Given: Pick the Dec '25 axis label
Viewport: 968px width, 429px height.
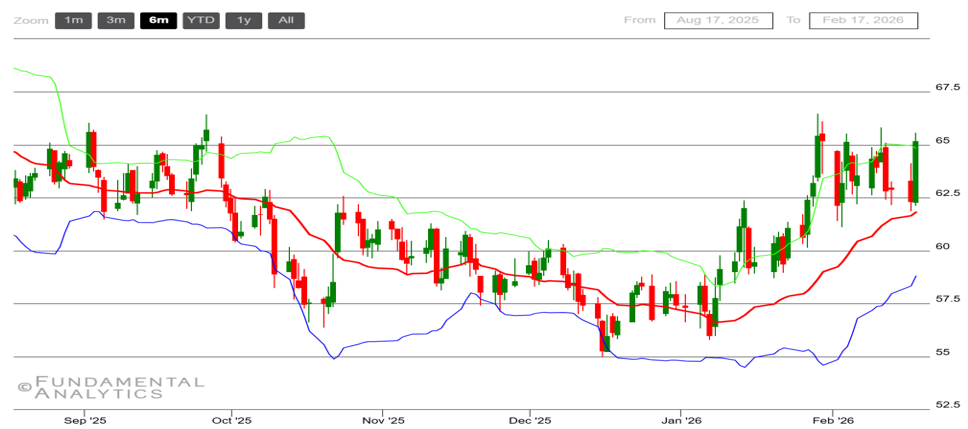Looking at the screenshot, I should (x=528, y=421).
